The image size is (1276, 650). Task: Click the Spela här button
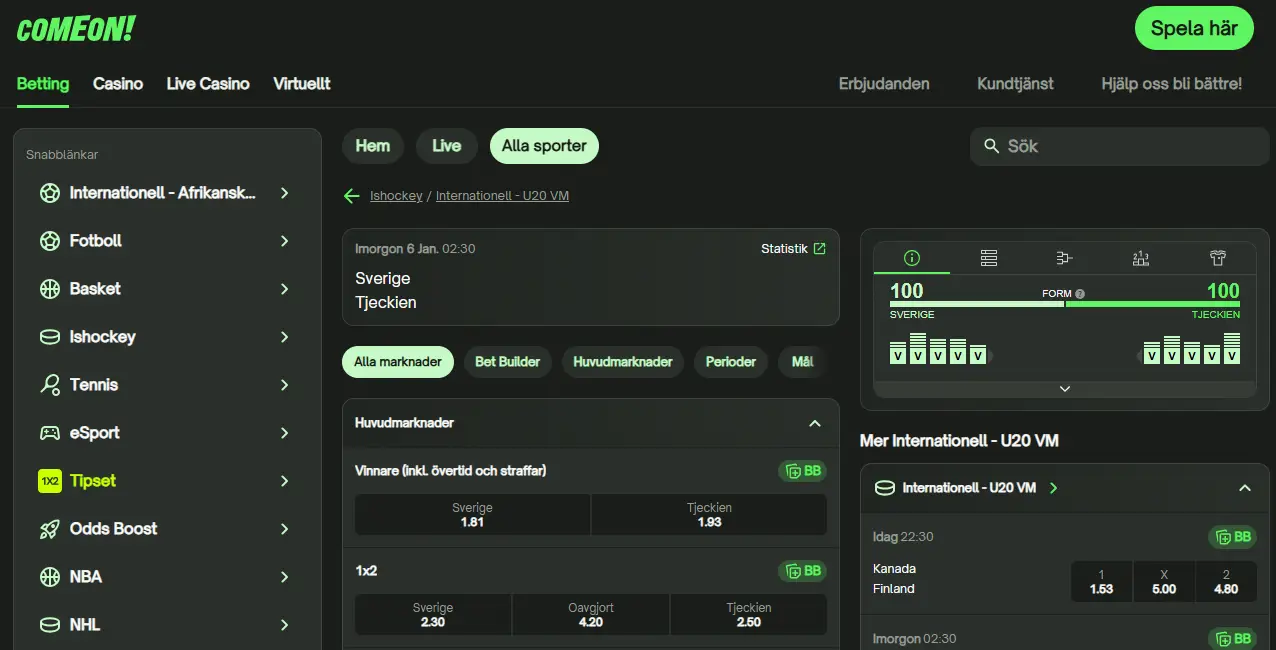pos(1194,28)
